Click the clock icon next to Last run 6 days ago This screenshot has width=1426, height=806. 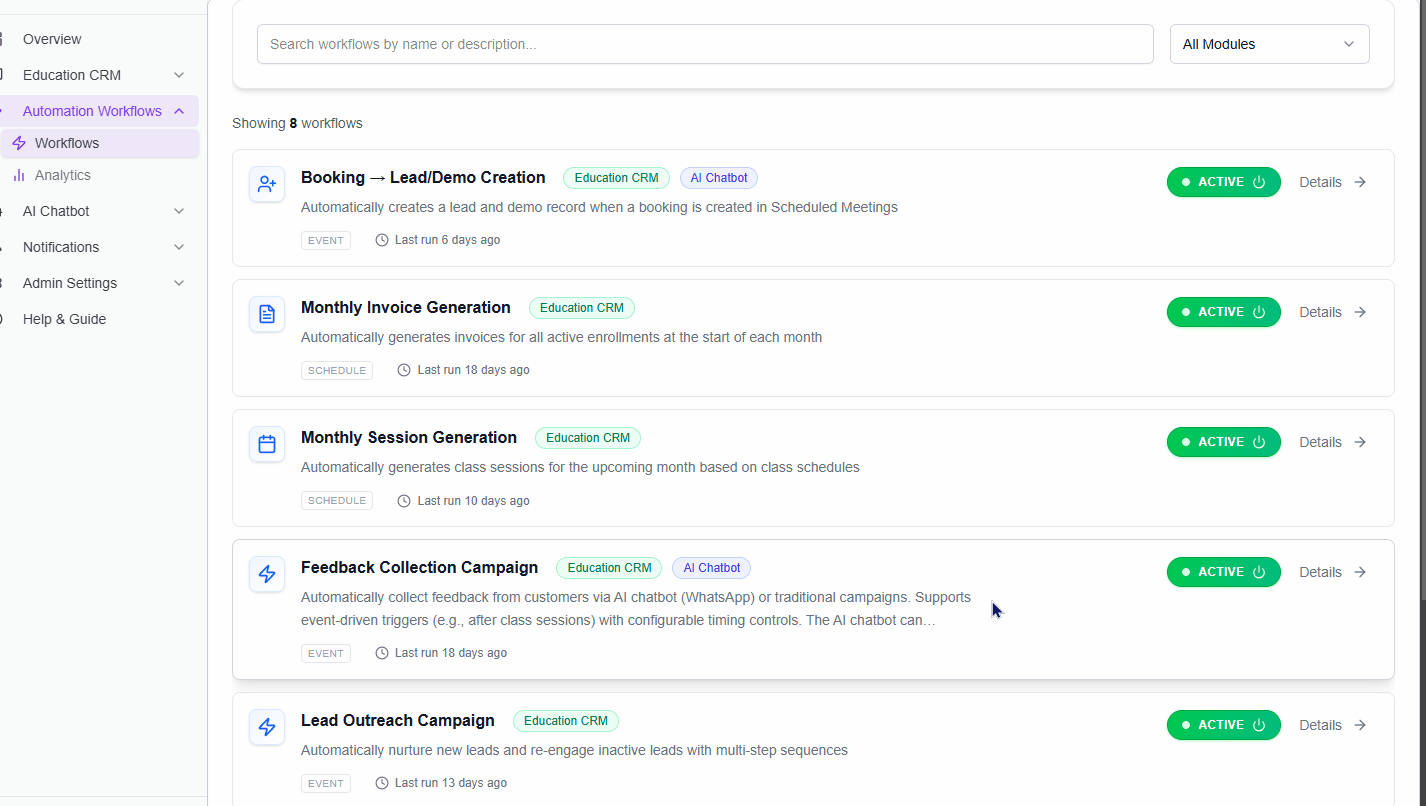pos(381,240)
